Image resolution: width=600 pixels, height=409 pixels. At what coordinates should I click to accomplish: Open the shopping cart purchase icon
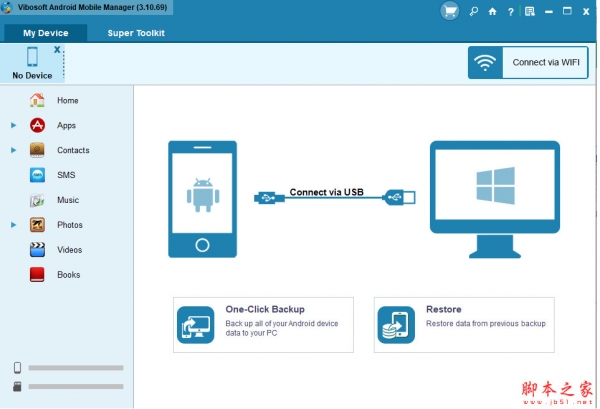click(x=450, y=11)
